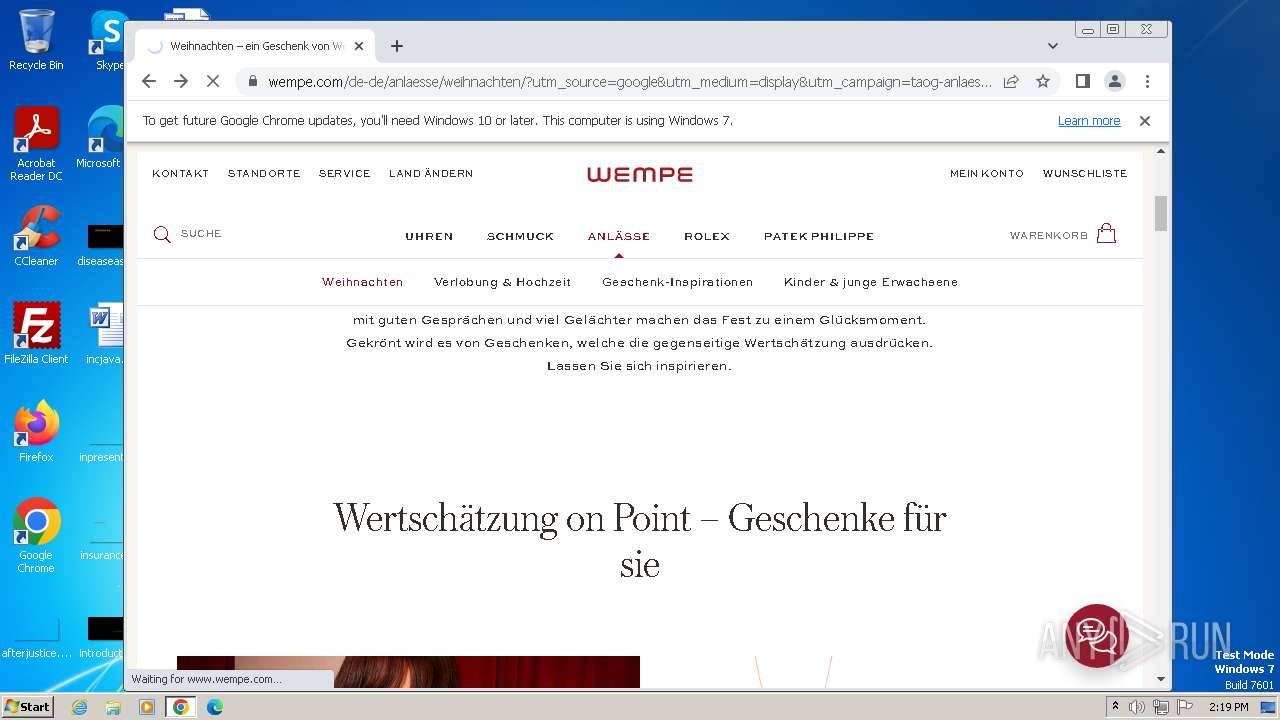Screen dimensions: 1280x720
Task: Click the browser forward arrow
Action: pos(181,81)
